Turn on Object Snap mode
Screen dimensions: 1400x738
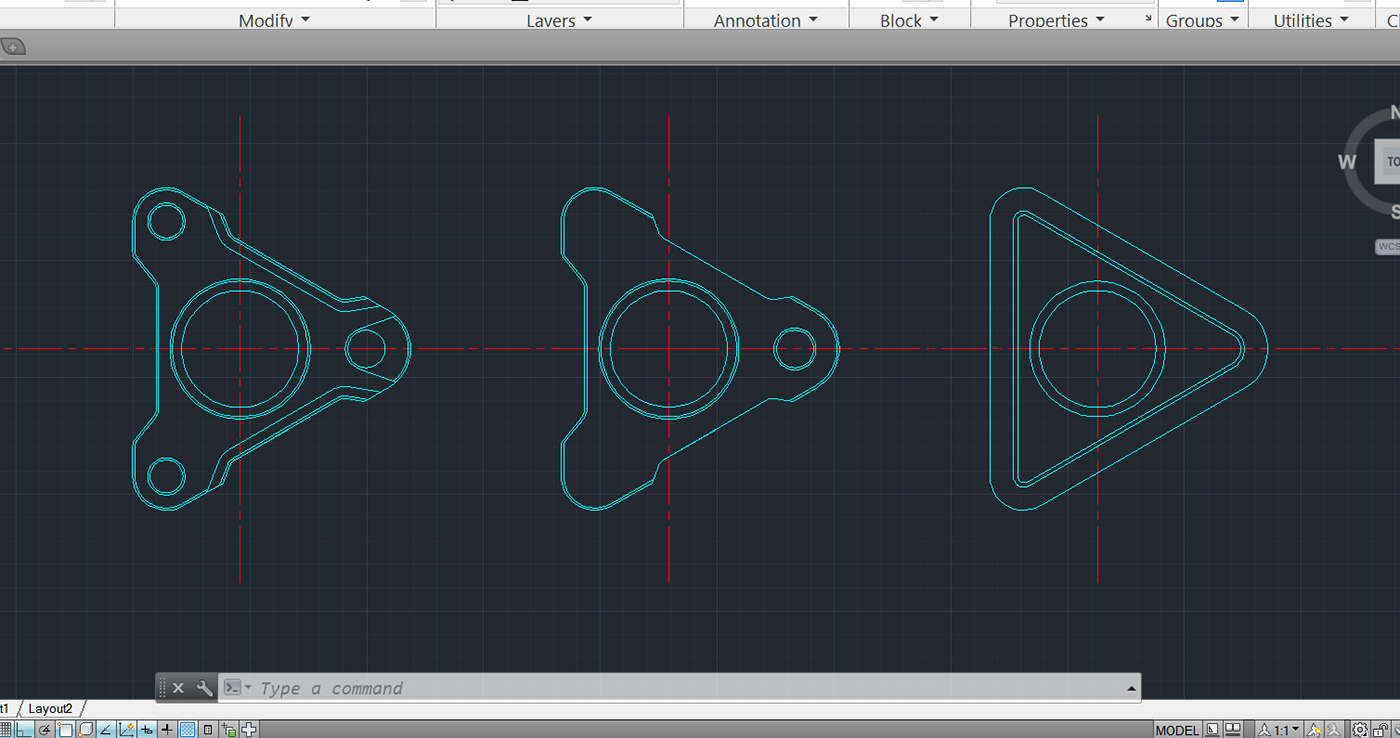[x=64, y=729]
